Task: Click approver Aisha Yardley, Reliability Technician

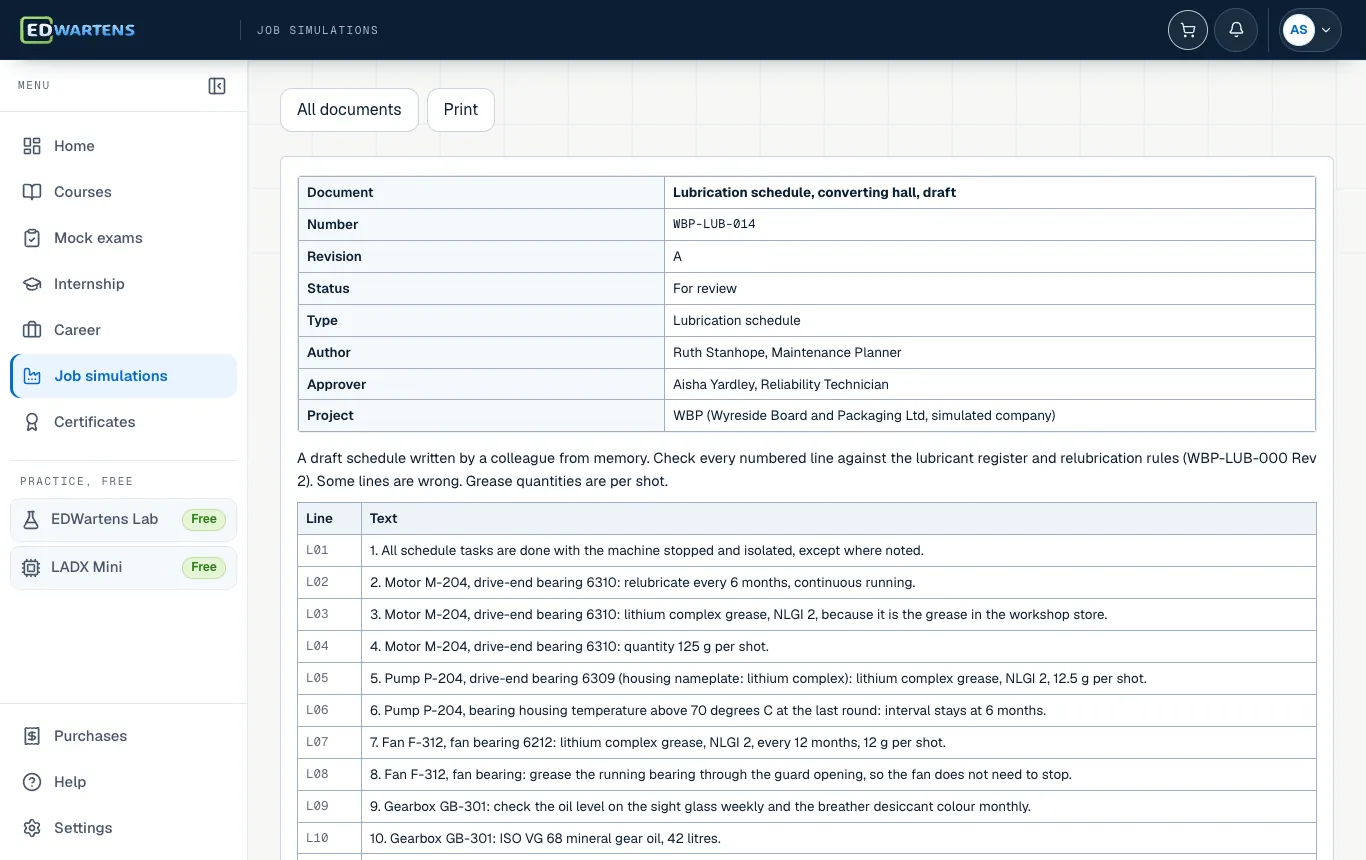Action: (781, 385)
